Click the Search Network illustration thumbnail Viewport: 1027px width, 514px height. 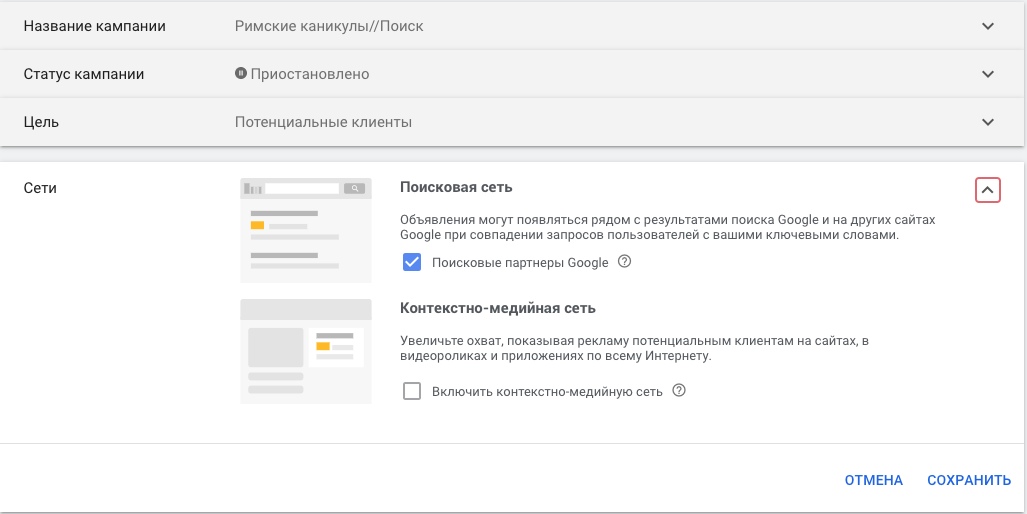tap(306, 230)
